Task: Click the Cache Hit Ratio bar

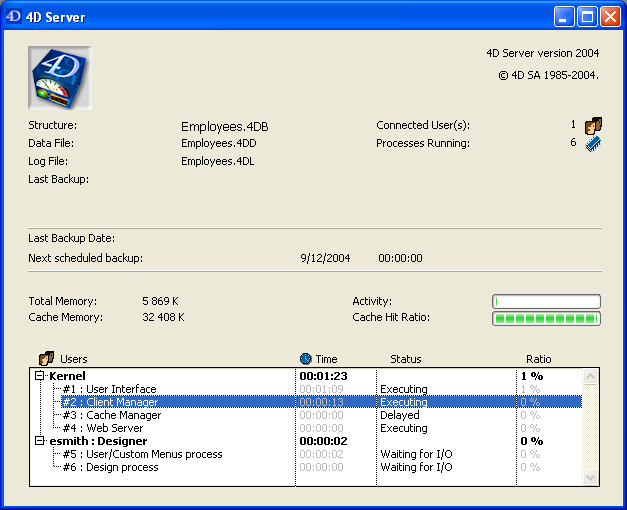Action: [x=546, y=319]
